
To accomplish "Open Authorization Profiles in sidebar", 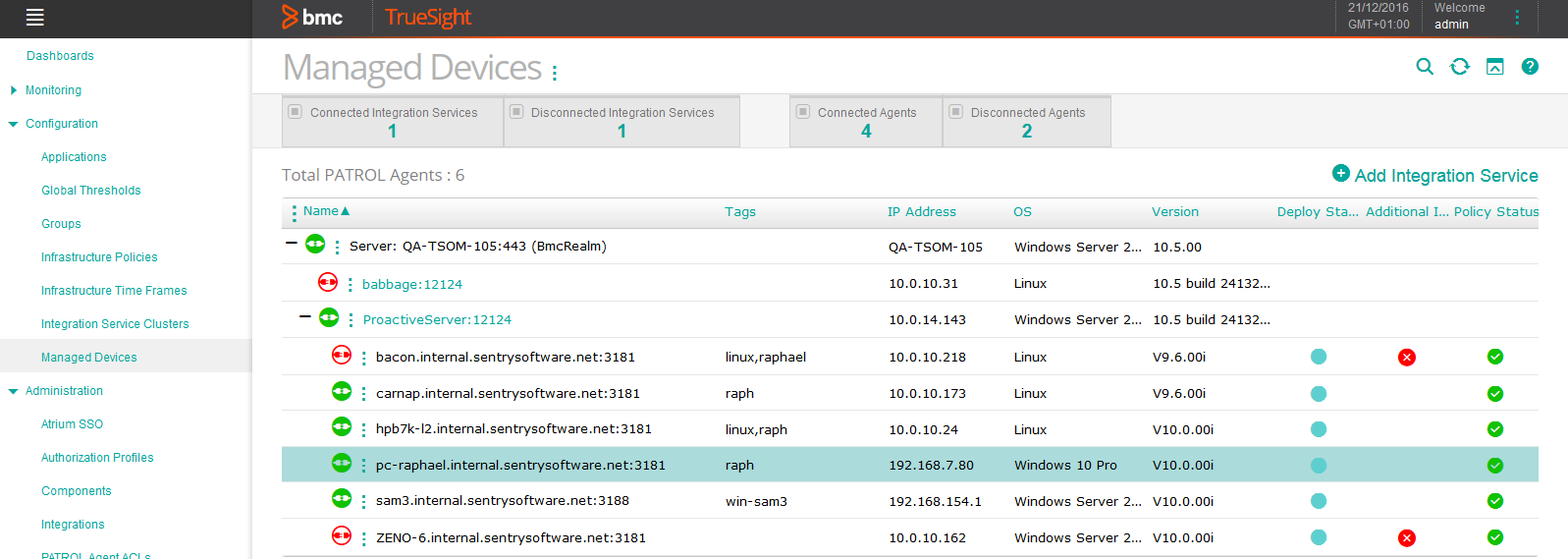I will 97,458.
